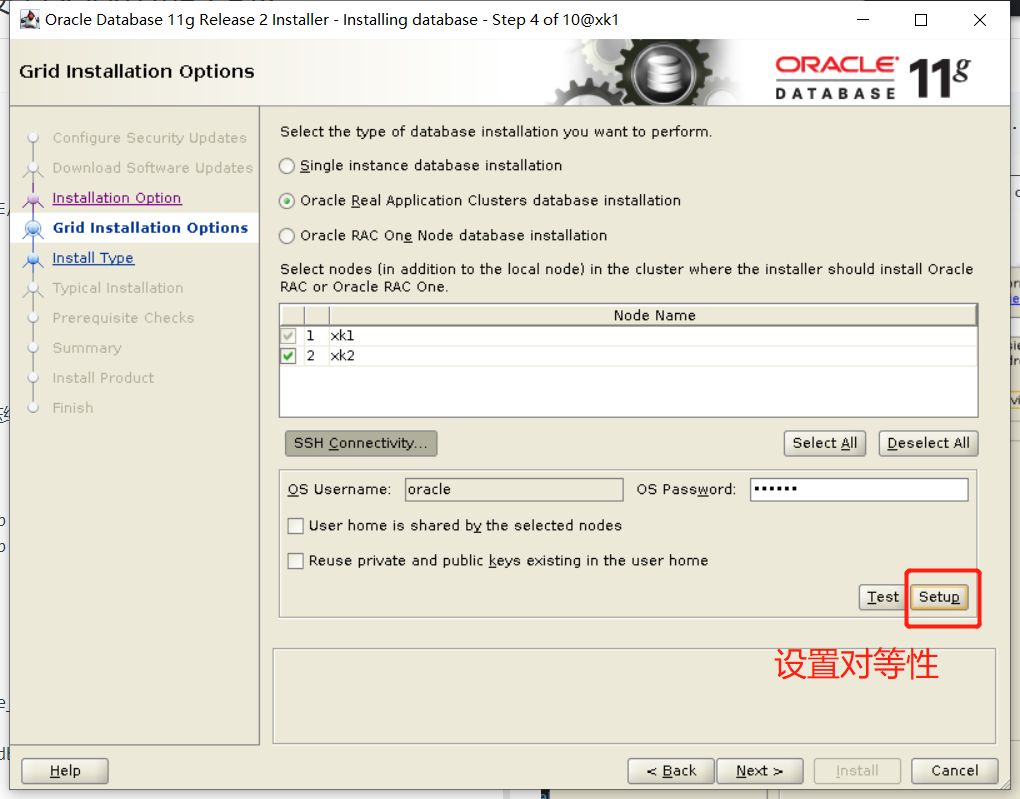This screenshot has width=1020, height=799.
Task: Enable User home is shared option
Action: point(295,526)
